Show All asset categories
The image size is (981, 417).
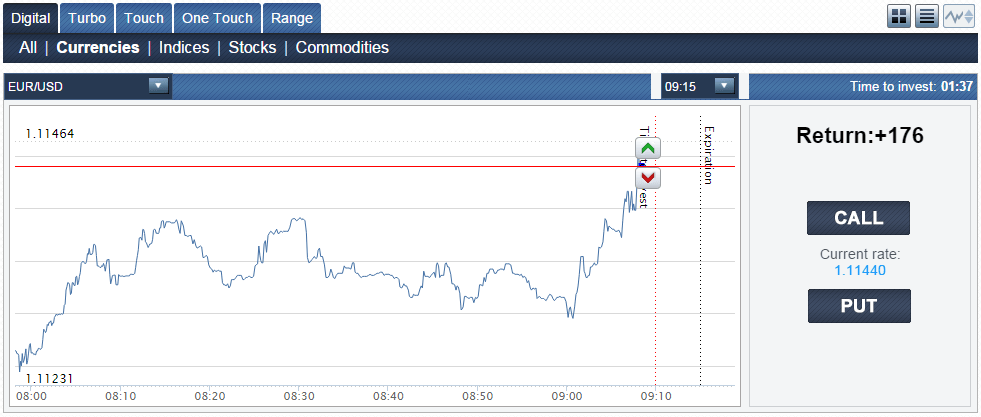pyautogui.click(x=28, y=47)
